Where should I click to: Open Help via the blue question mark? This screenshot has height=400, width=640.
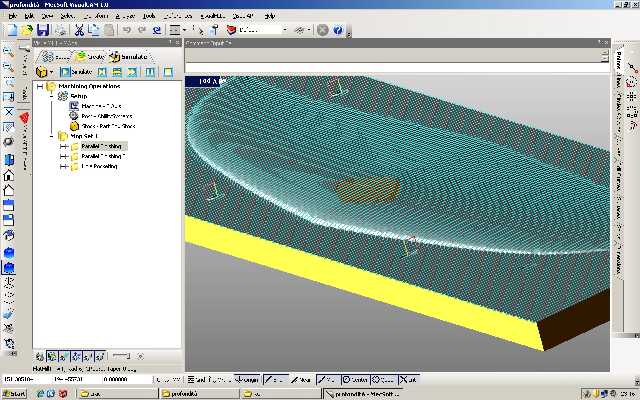click(x=339, y=31)
